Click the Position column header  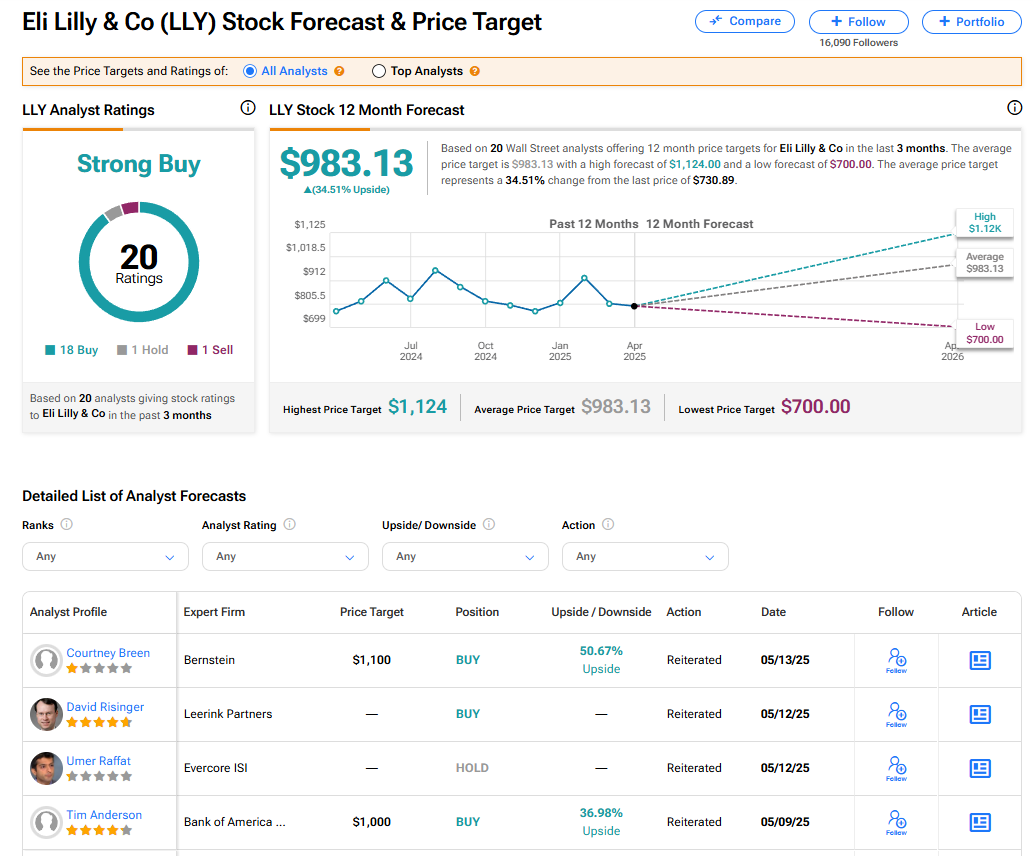pos(477,612)
